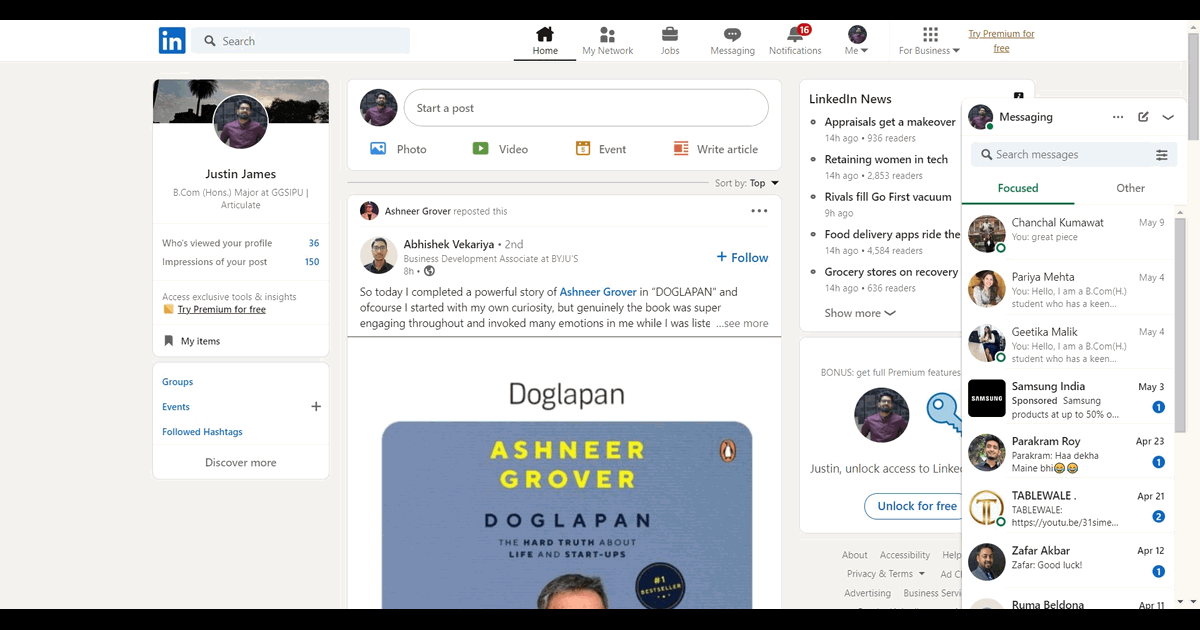Add a Photo to a post

398,149
